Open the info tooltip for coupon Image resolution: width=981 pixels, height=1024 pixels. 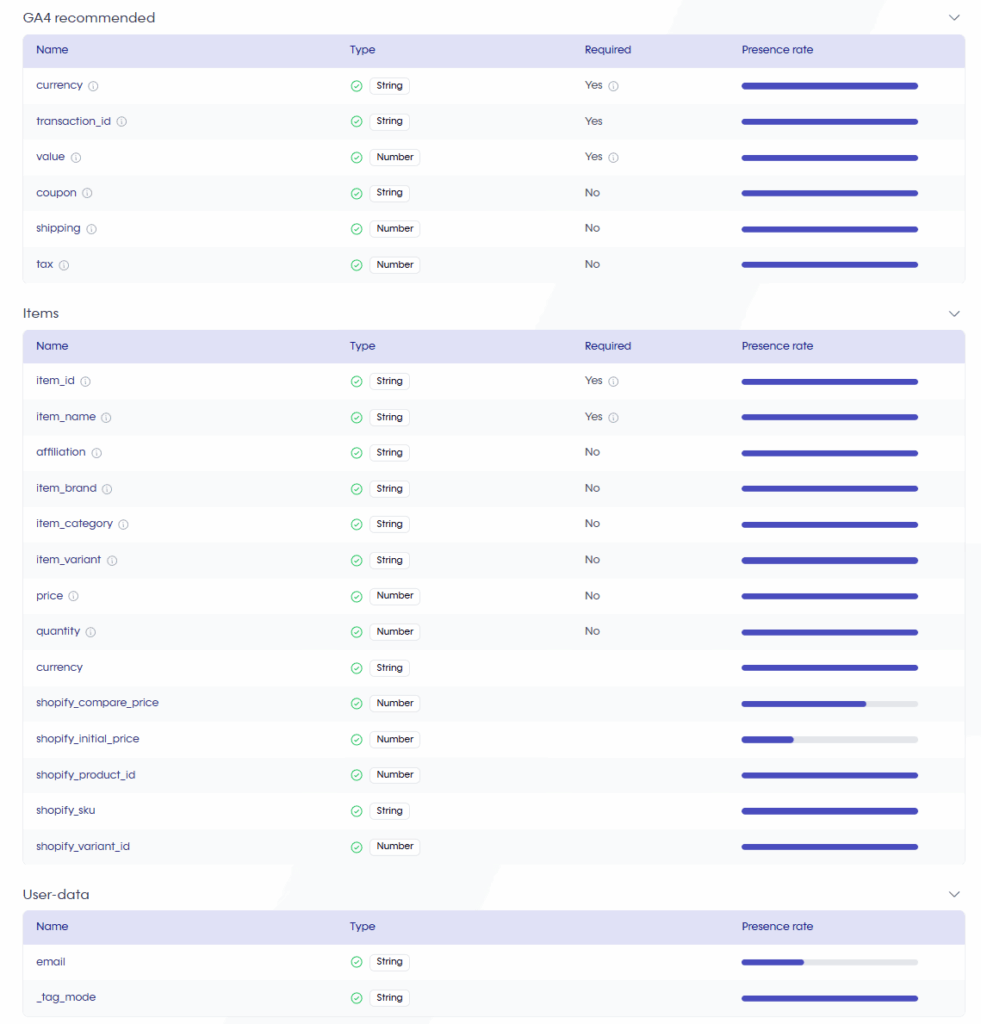click(87, 193)
